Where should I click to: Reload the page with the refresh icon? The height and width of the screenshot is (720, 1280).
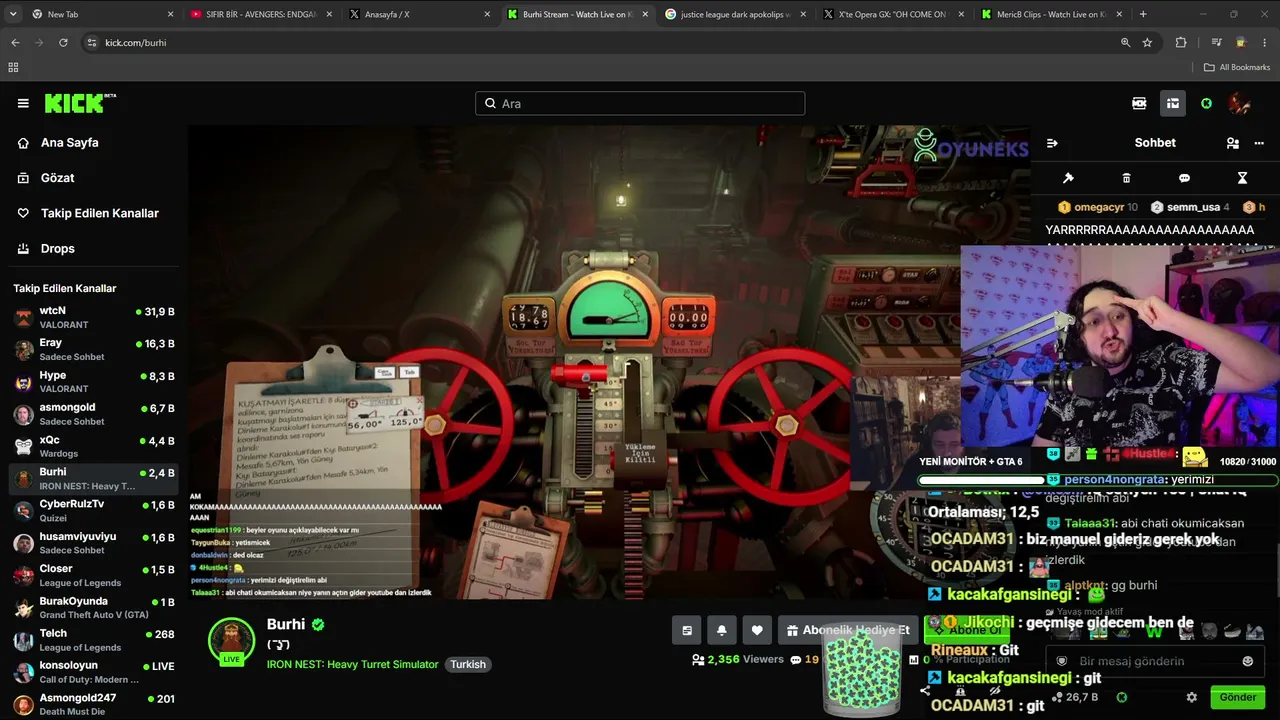pyautogui.click(x=63, y=43)
